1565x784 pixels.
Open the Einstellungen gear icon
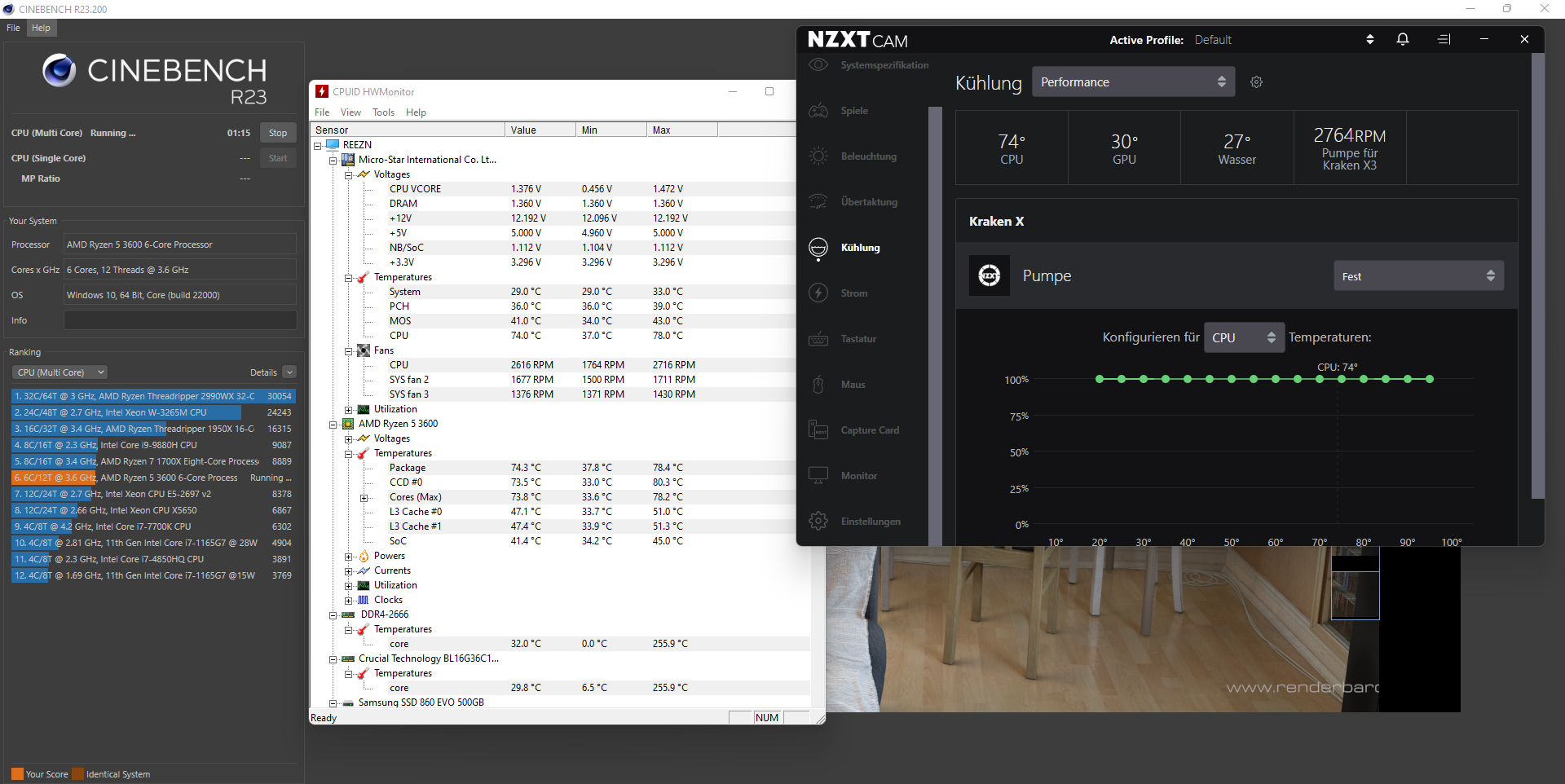[x=818, y=522]
